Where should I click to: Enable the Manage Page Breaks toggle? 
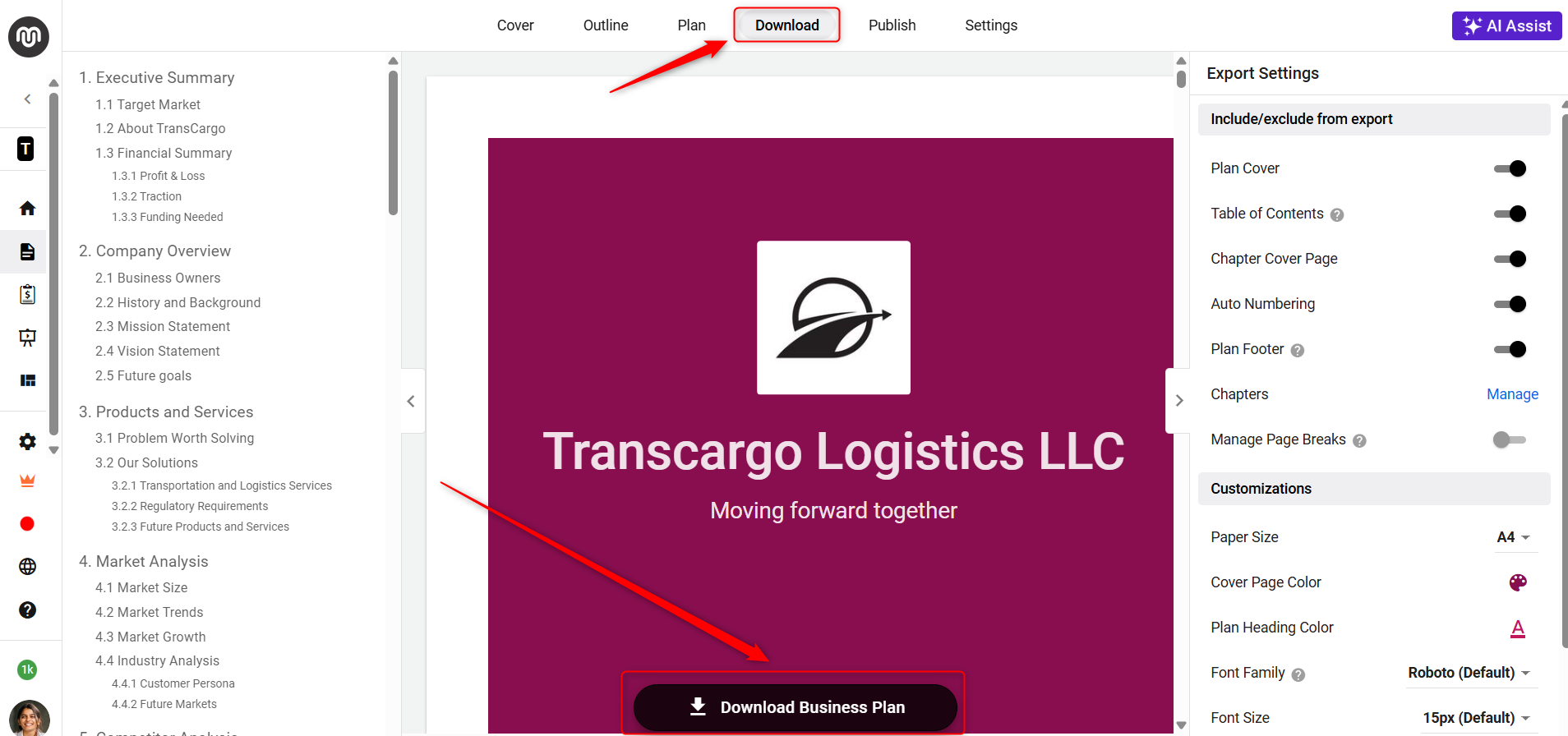(x=1510, y=439)
